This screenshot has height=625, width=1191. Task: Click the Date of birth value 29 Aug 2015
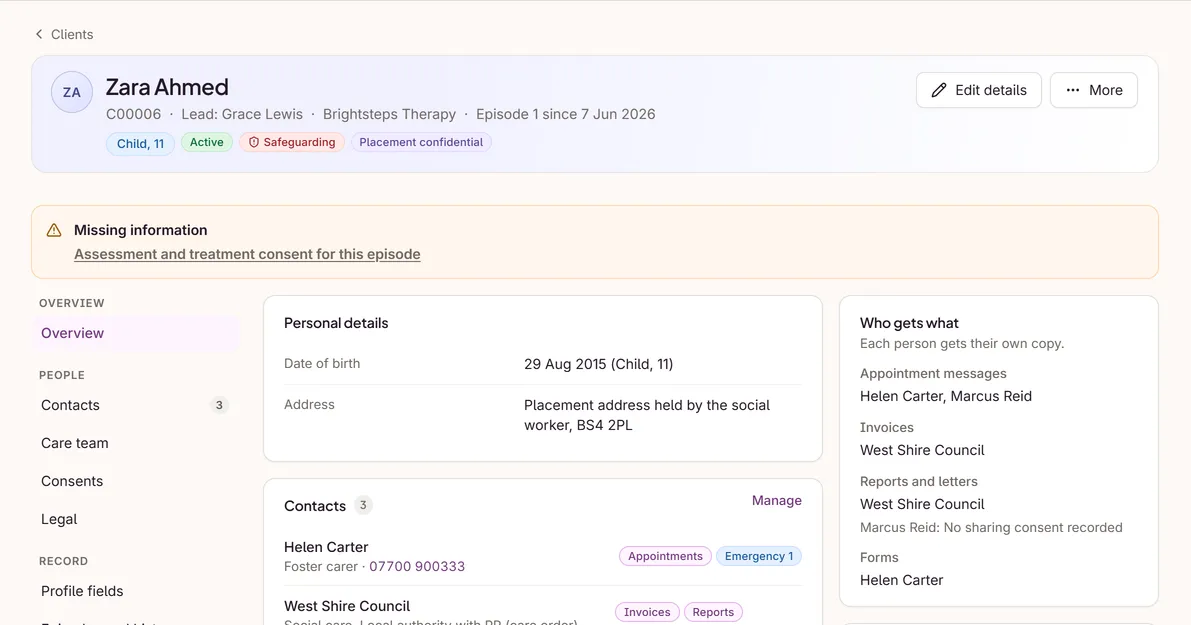click(599, 364)
